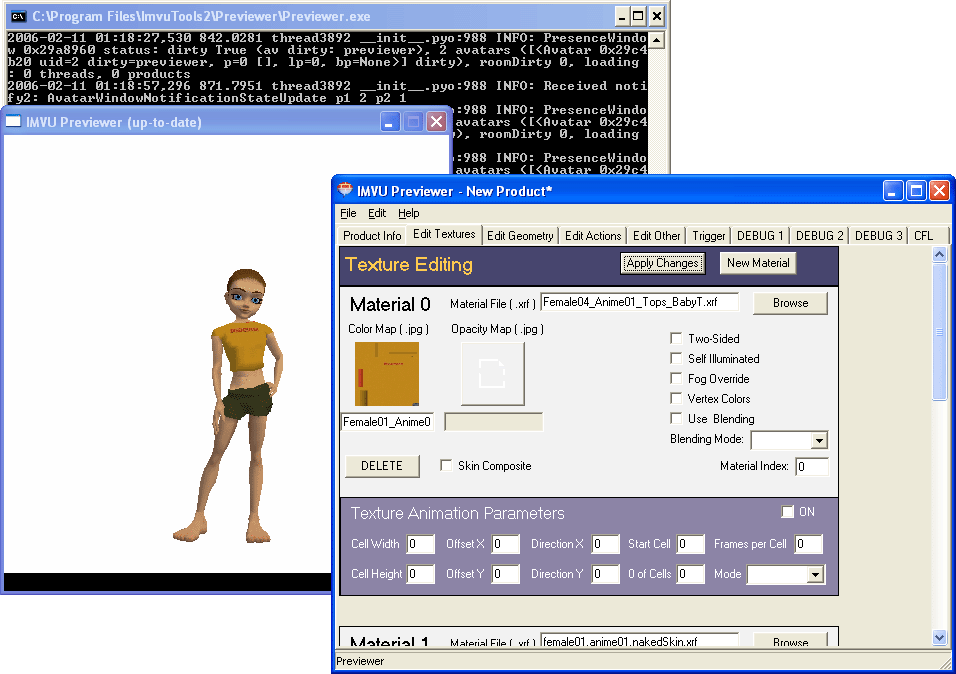Click the texture panel vertical scrollbar thumb
This screenshot has height=674, width=956.
click(940, 332)
